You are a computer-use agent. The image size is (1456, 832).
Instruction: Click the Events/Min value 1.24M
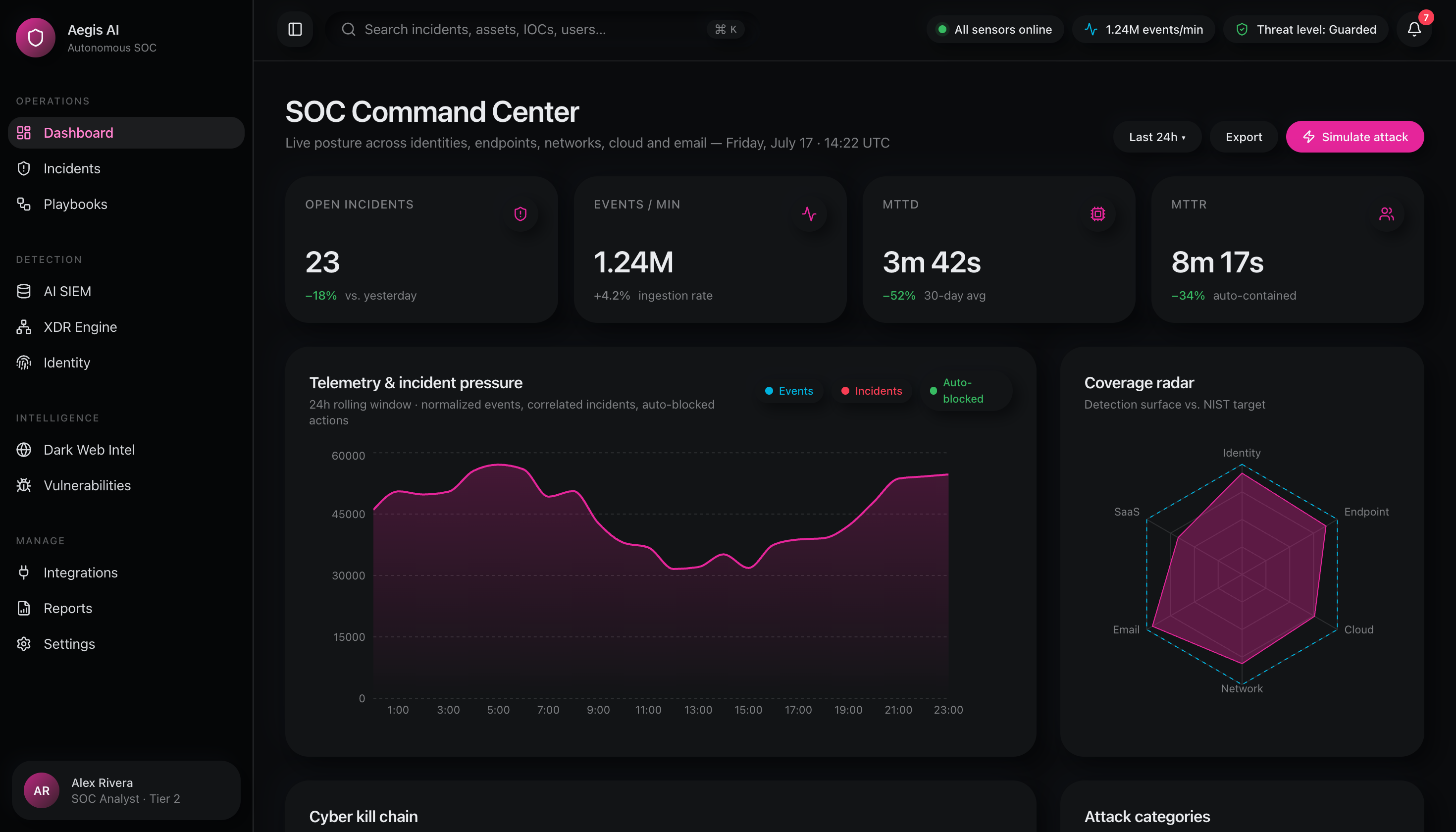pos(633,262)
